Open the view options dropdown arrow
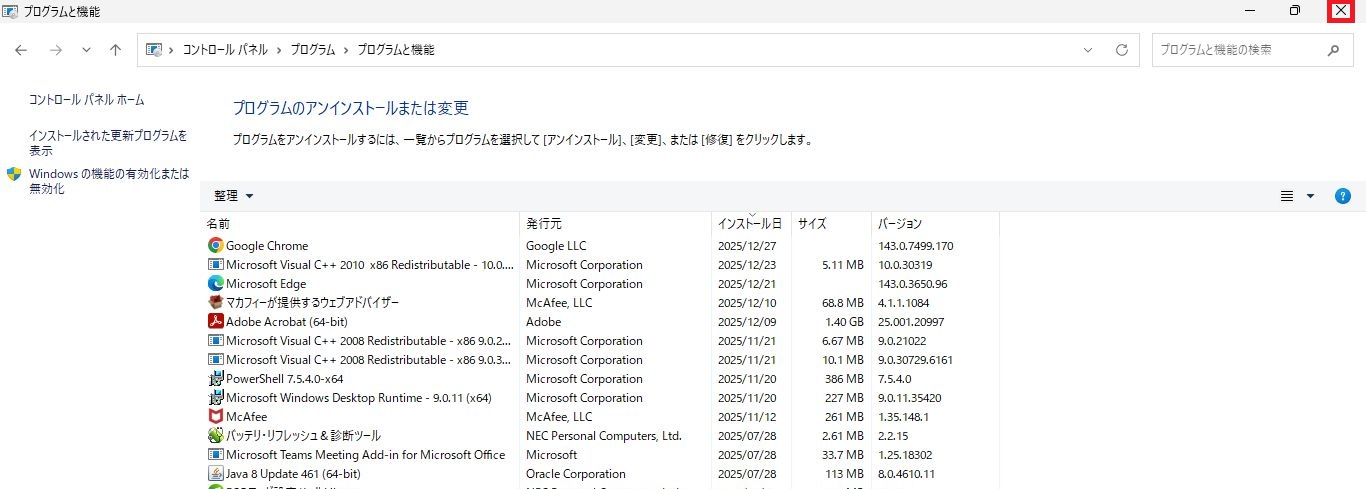Screen dimensions: 1366x489 [x=1310, y=196]
